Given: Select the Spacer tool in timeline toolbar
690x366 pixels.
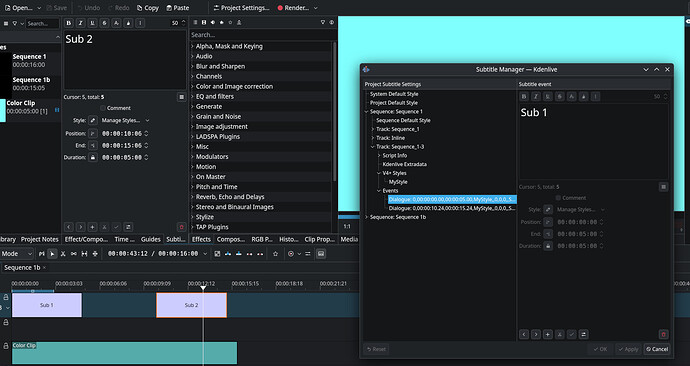Looking at the screenshot, I should 84,254.
